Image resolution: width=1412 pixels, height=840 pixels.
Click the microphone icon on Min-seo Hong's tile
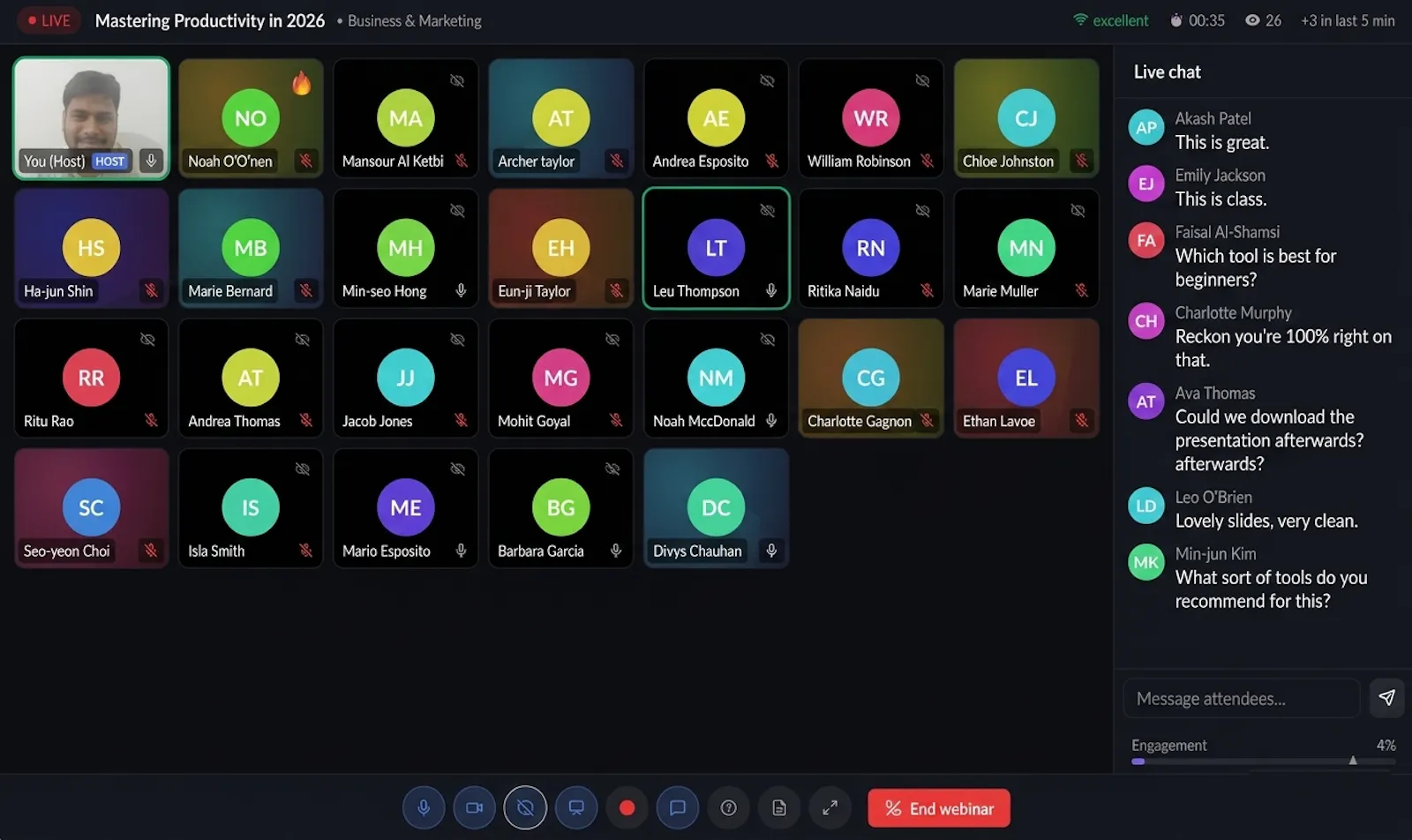click(x=461, y=290)
